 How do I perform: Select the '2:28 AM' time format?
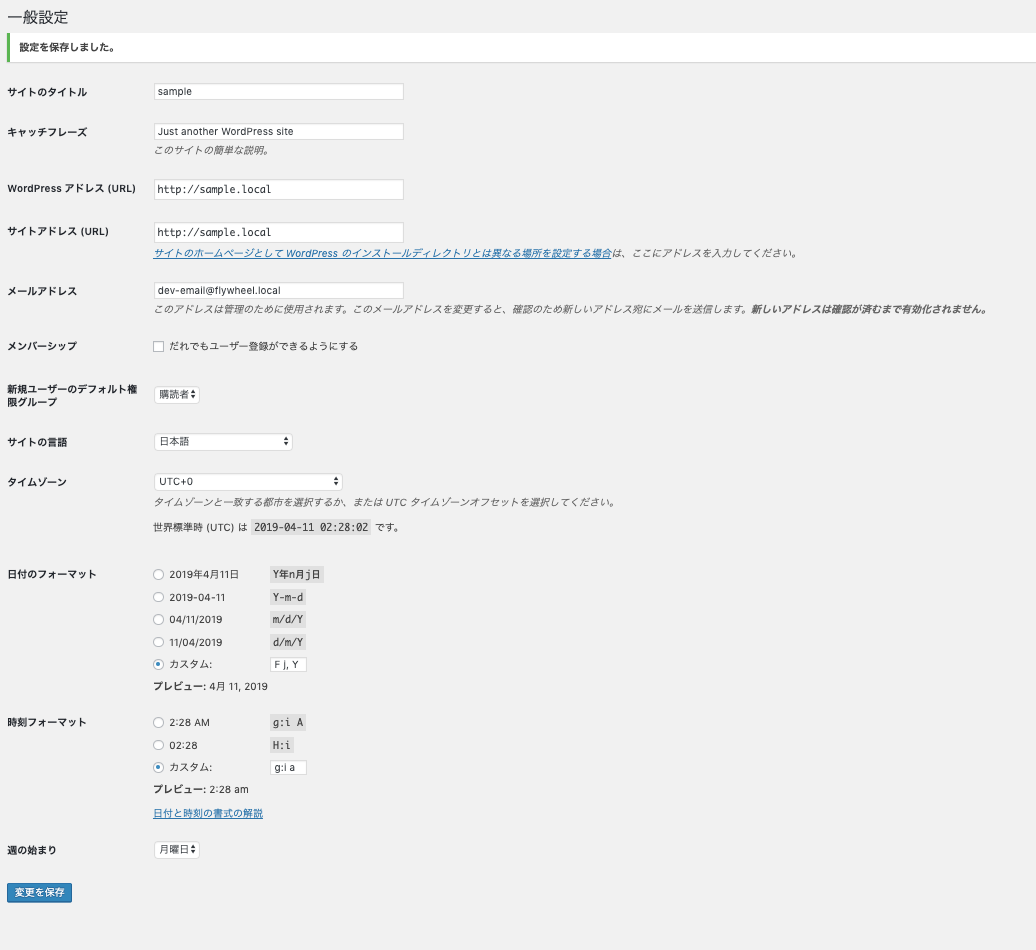[158, 722]
